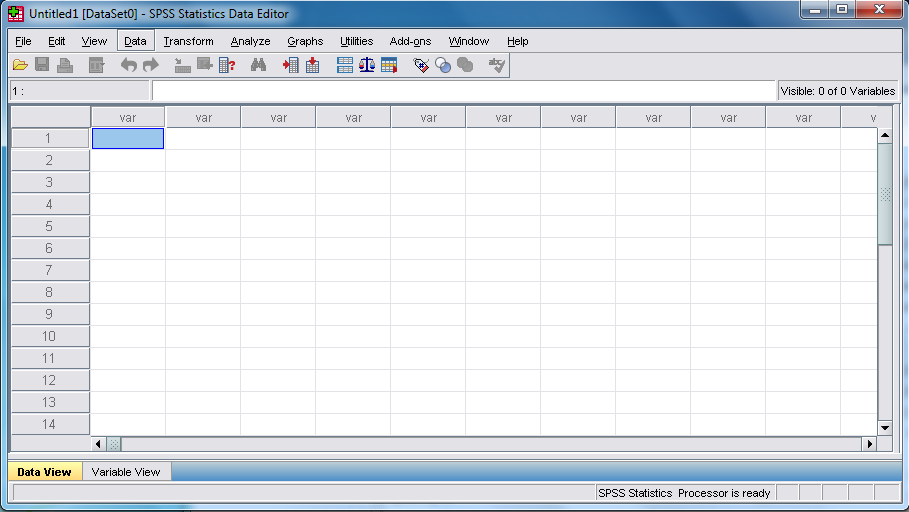Click the Select cases icon
The image size is (909, 512).
(x=389, y=65)
